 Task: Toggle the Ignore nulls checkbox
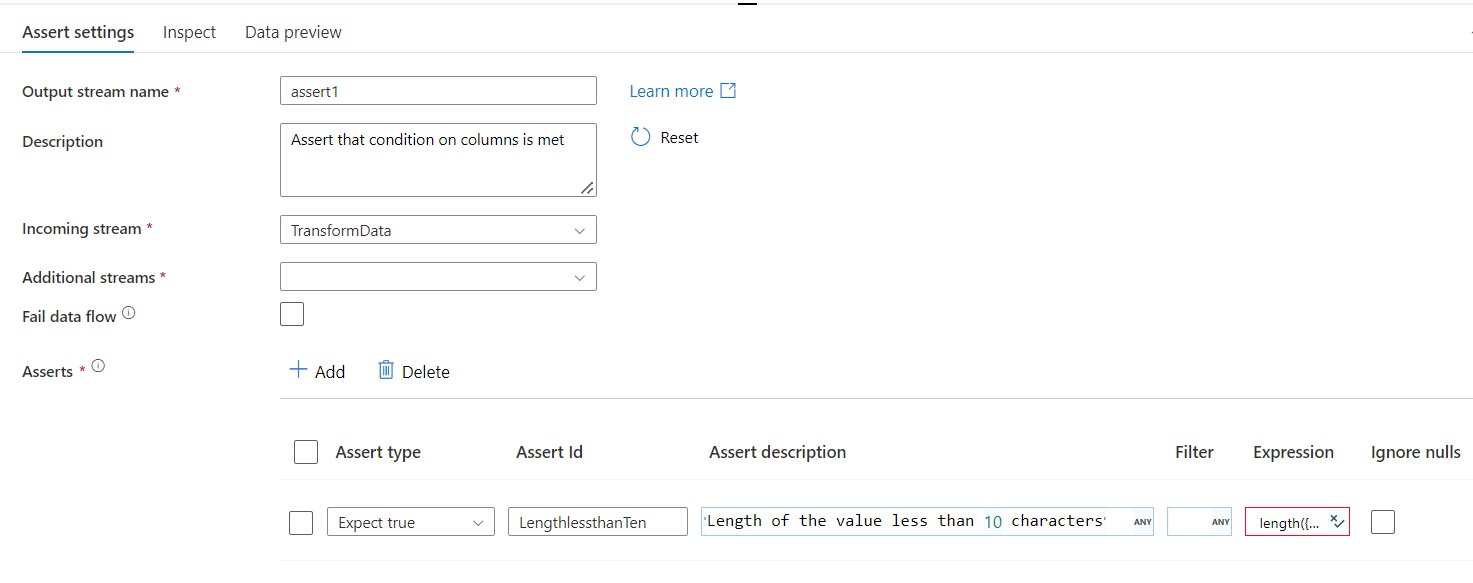tap(1381, 521)
